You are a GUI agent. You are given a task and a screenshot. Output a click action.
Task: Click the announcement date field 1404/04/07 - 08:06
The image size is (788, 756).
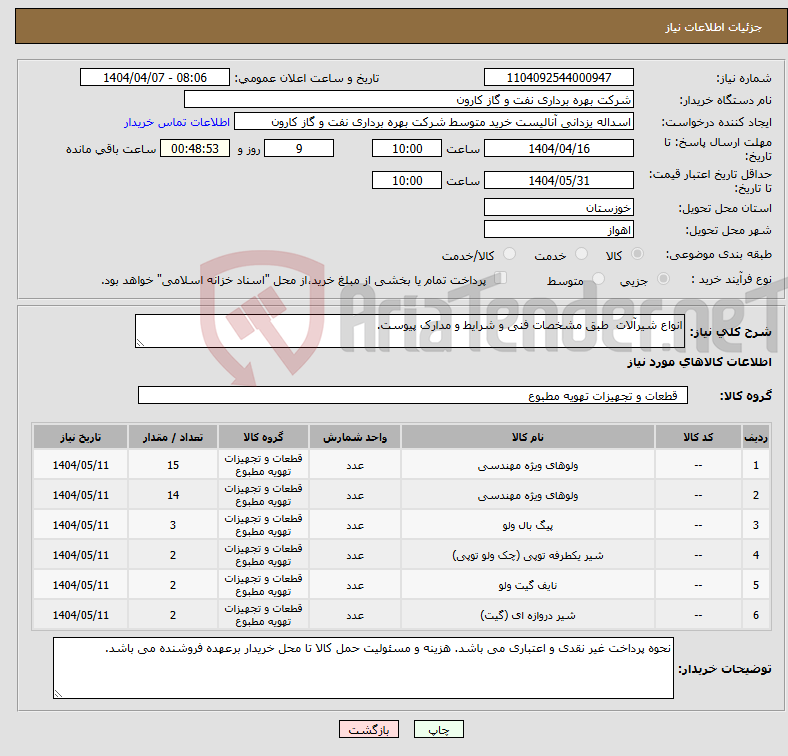tap(155, 78)
